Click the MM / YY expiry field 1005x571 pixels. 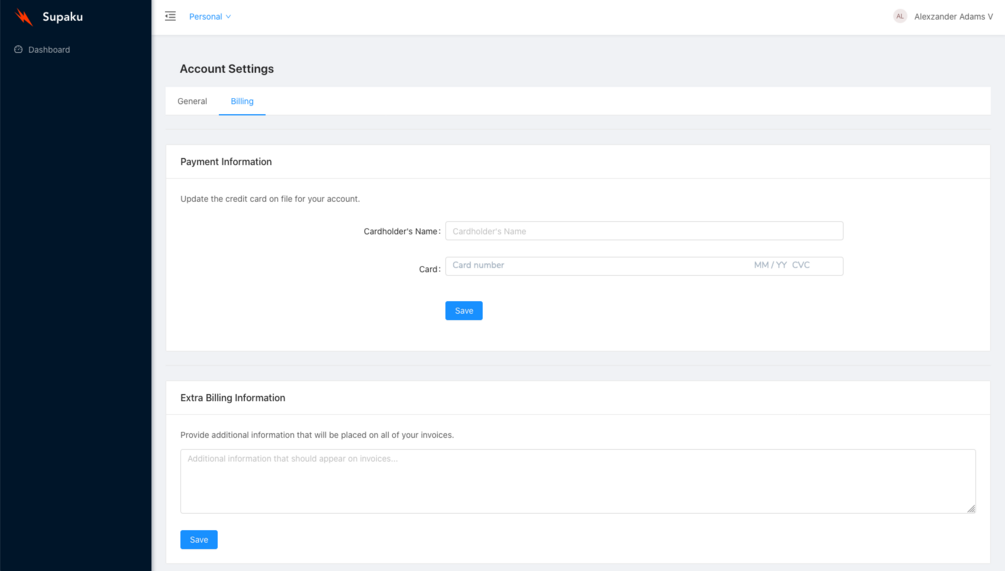click(x=770, y=265)
